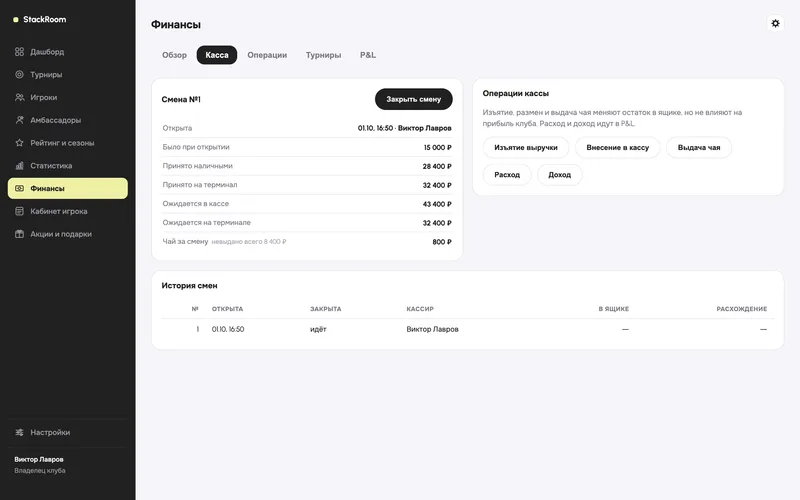Click the Выдача чая button
Viewport: 800px width, 500px height.
coord(699,147)
